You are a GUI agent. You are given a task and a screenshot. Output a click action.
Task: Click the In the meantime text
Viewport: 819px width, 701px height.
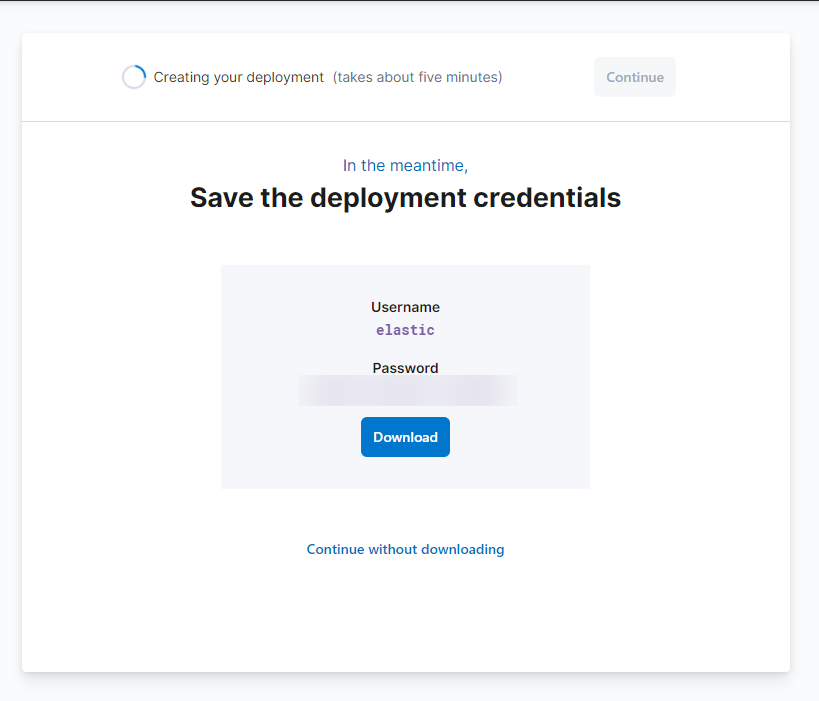405,165
